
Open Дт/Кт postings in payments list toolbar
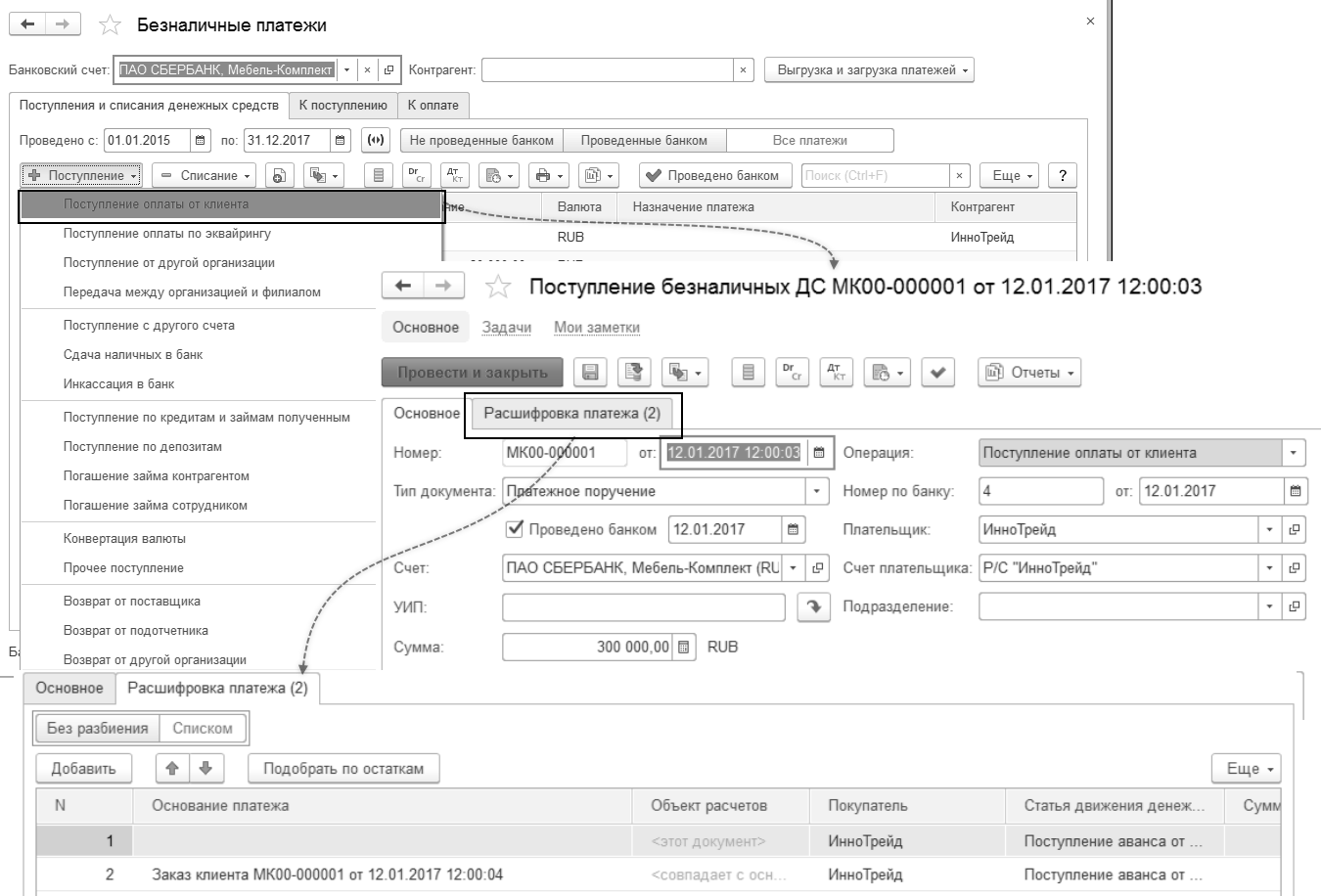click(454, 176)
